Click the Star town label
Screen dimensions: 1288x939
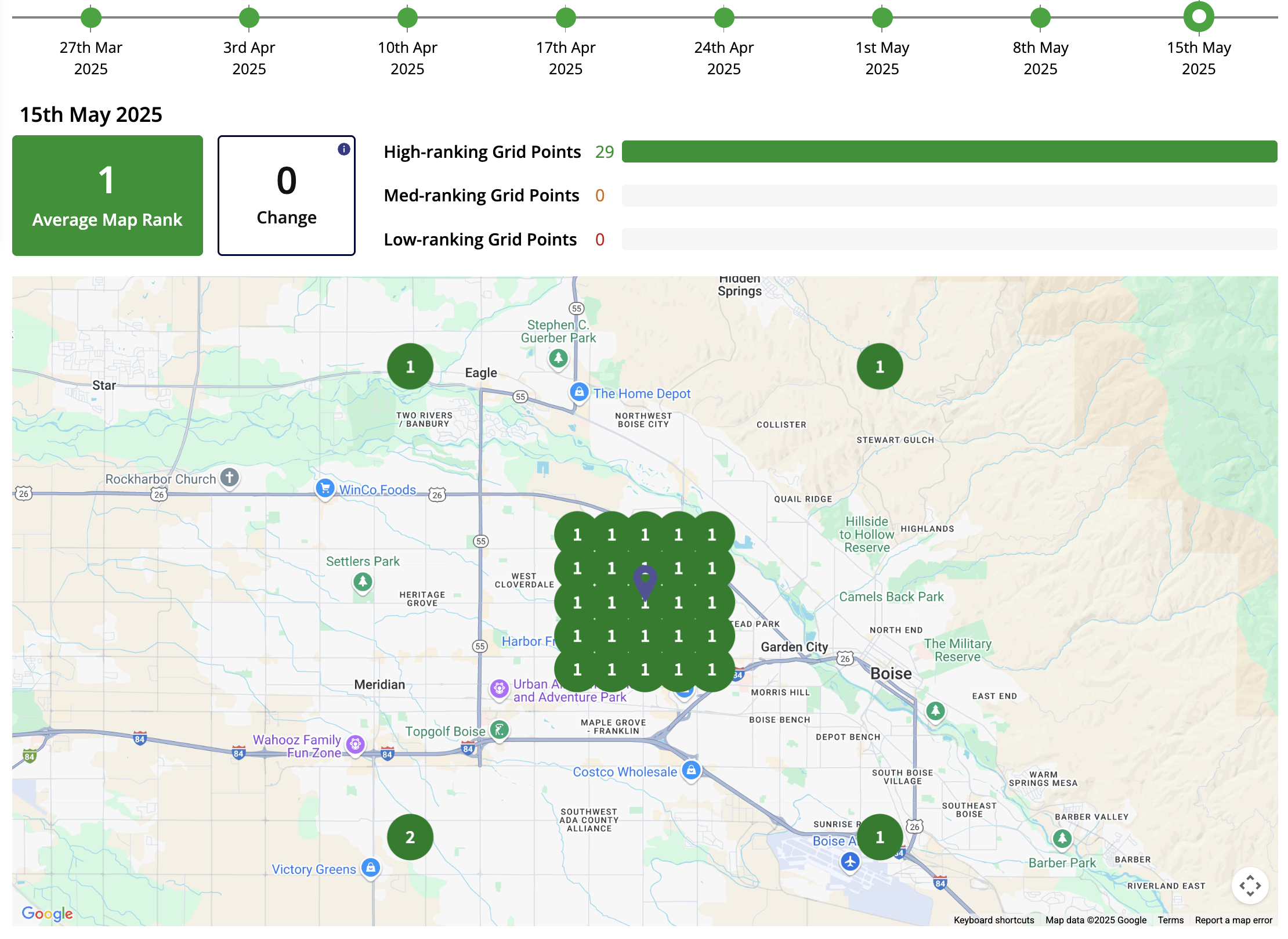coord(104,385)
